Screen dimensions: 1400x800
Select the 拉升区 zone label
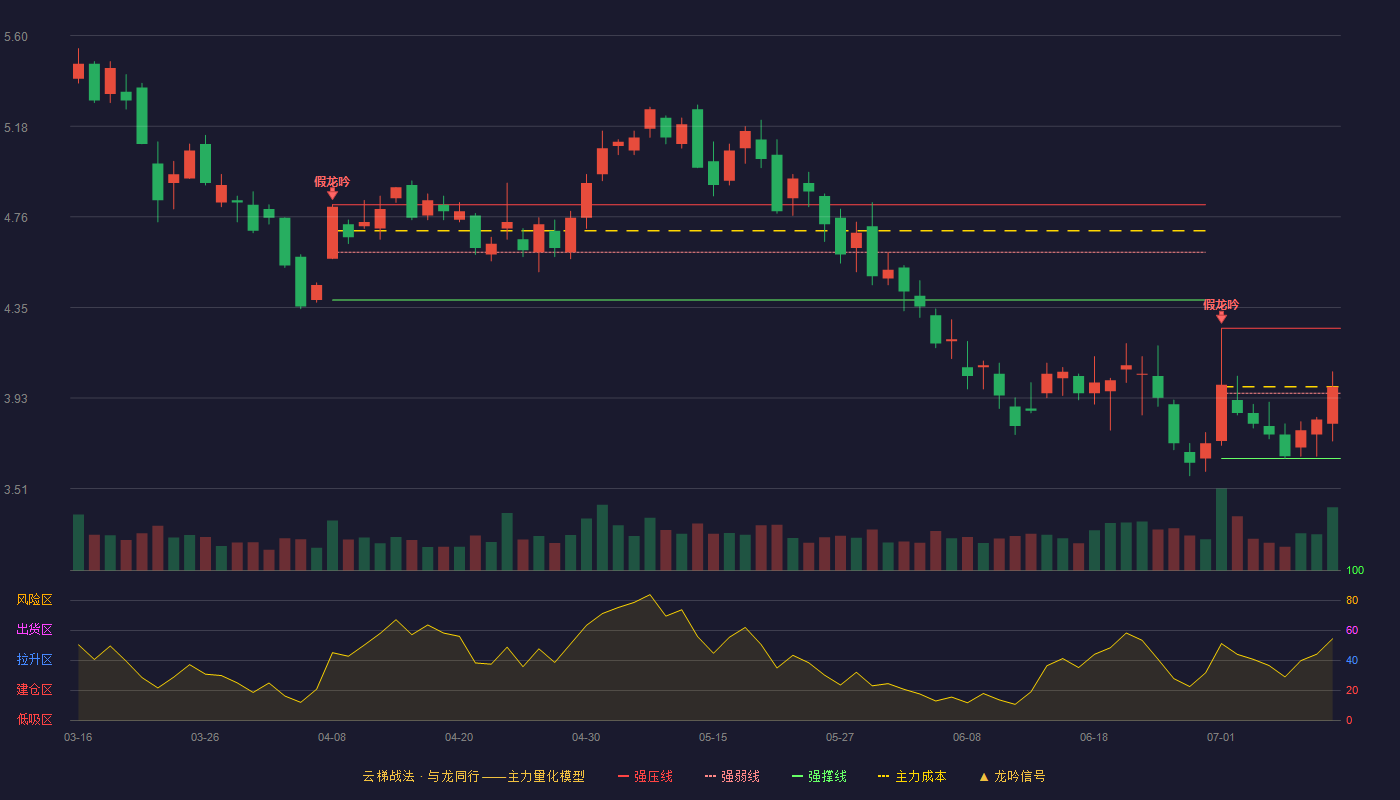[x=34, y=660]
